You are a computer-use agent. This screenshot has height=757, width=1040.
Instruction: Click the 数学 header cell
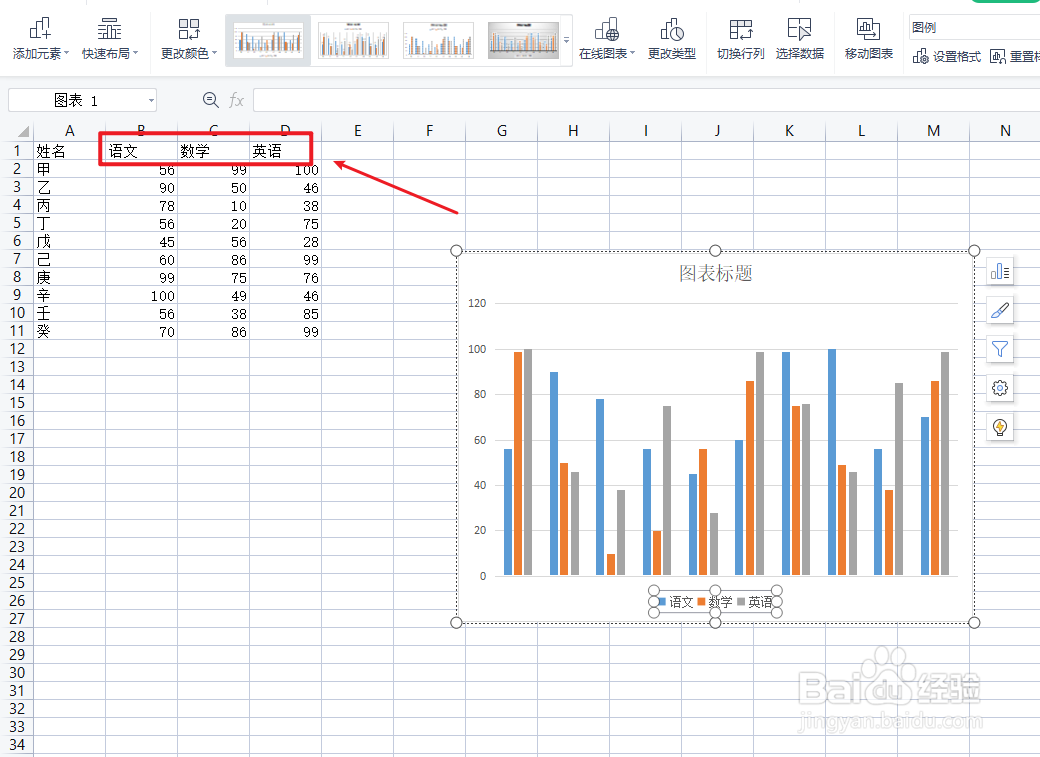[214, 151]
